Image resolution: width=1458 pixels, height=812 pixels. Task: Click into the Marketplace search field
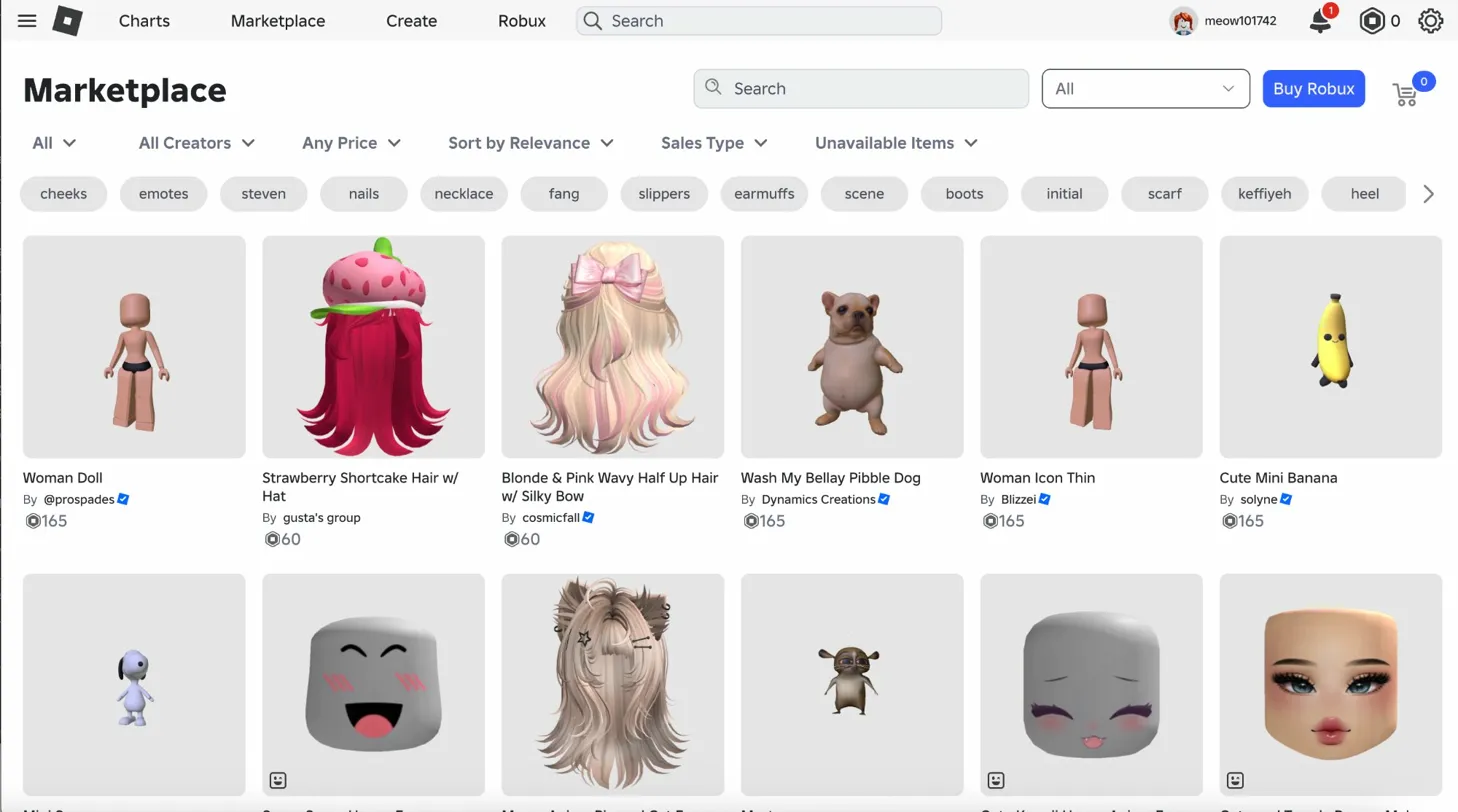(x=860, y=89)
